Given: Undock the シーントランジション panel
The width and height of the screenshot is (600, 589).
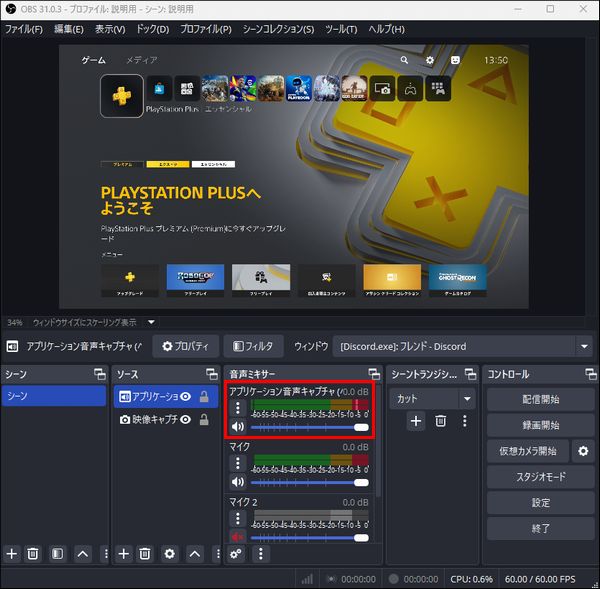Looking at the screenshot, I should 470,374.
